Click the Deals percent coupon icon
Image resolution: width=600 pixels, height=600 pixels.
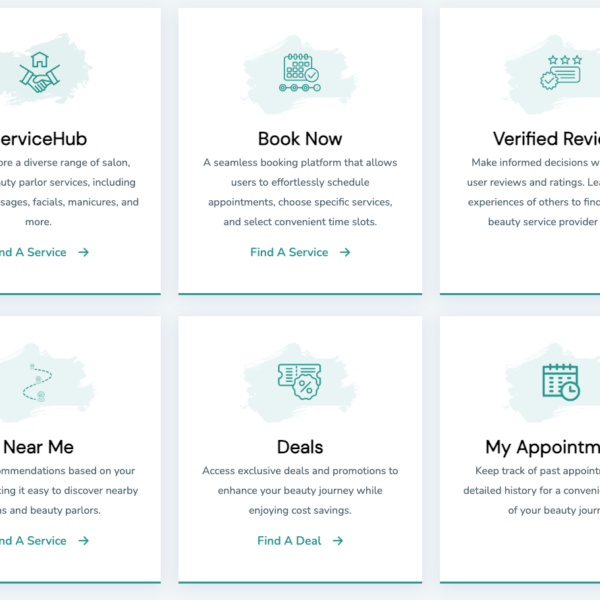(299, 381)
